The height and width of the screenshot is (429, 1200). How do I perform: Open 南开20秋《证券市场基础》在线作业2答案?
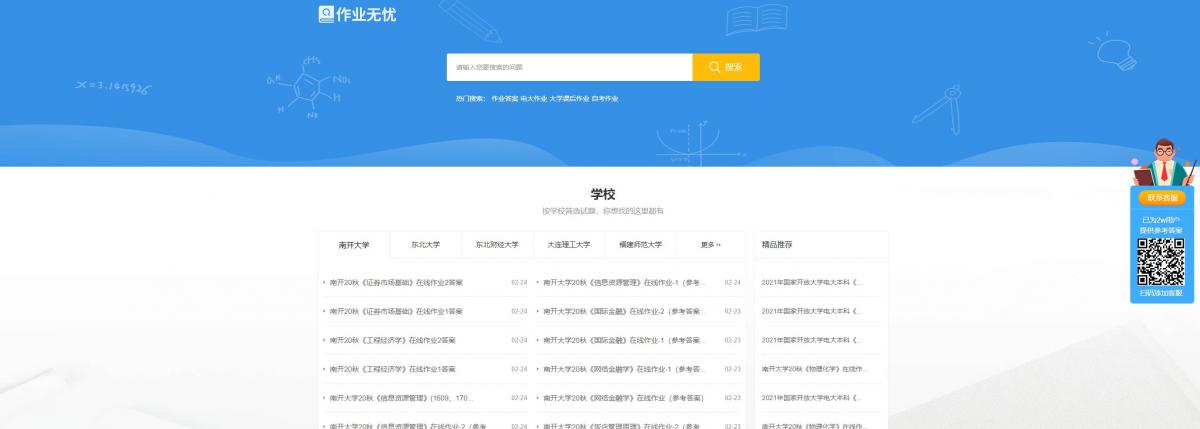pos(396,283)
